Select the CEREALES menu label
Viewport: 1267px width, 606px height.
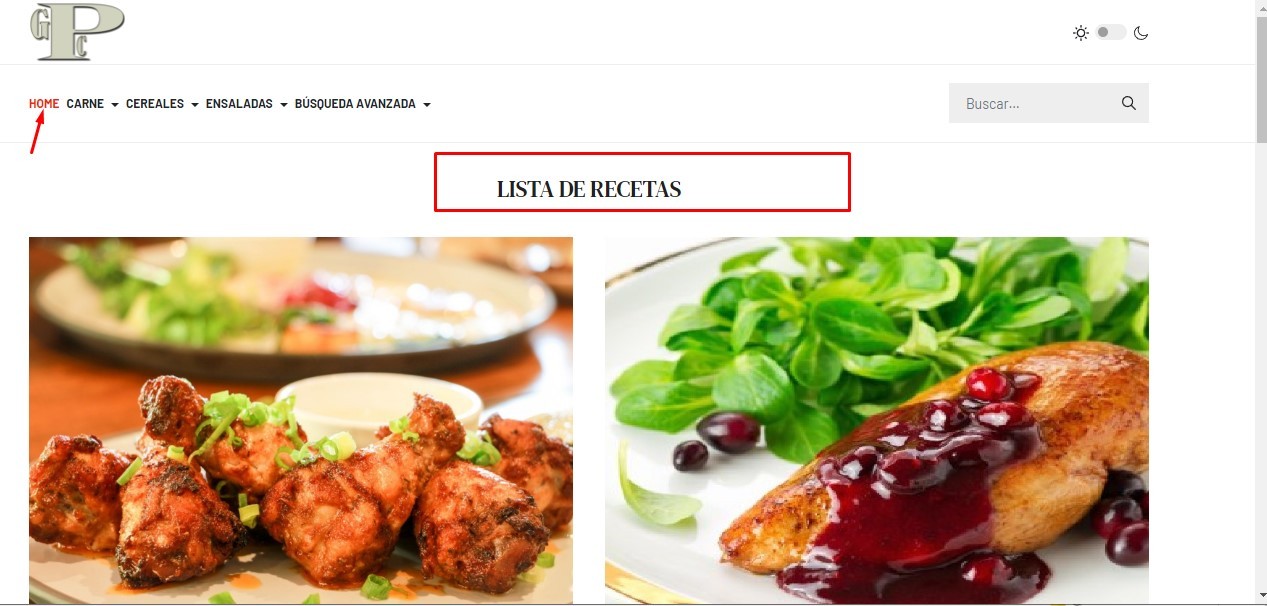point(155,104)
